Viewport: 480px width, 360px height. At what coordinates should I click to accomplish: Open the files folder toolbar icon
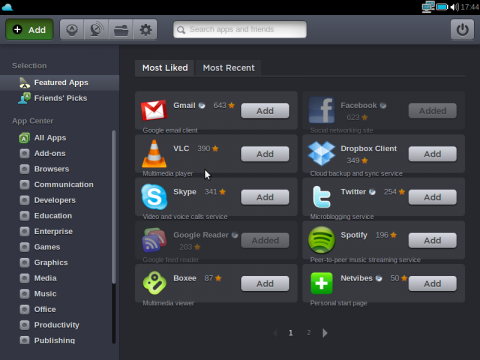coord(121,30)
